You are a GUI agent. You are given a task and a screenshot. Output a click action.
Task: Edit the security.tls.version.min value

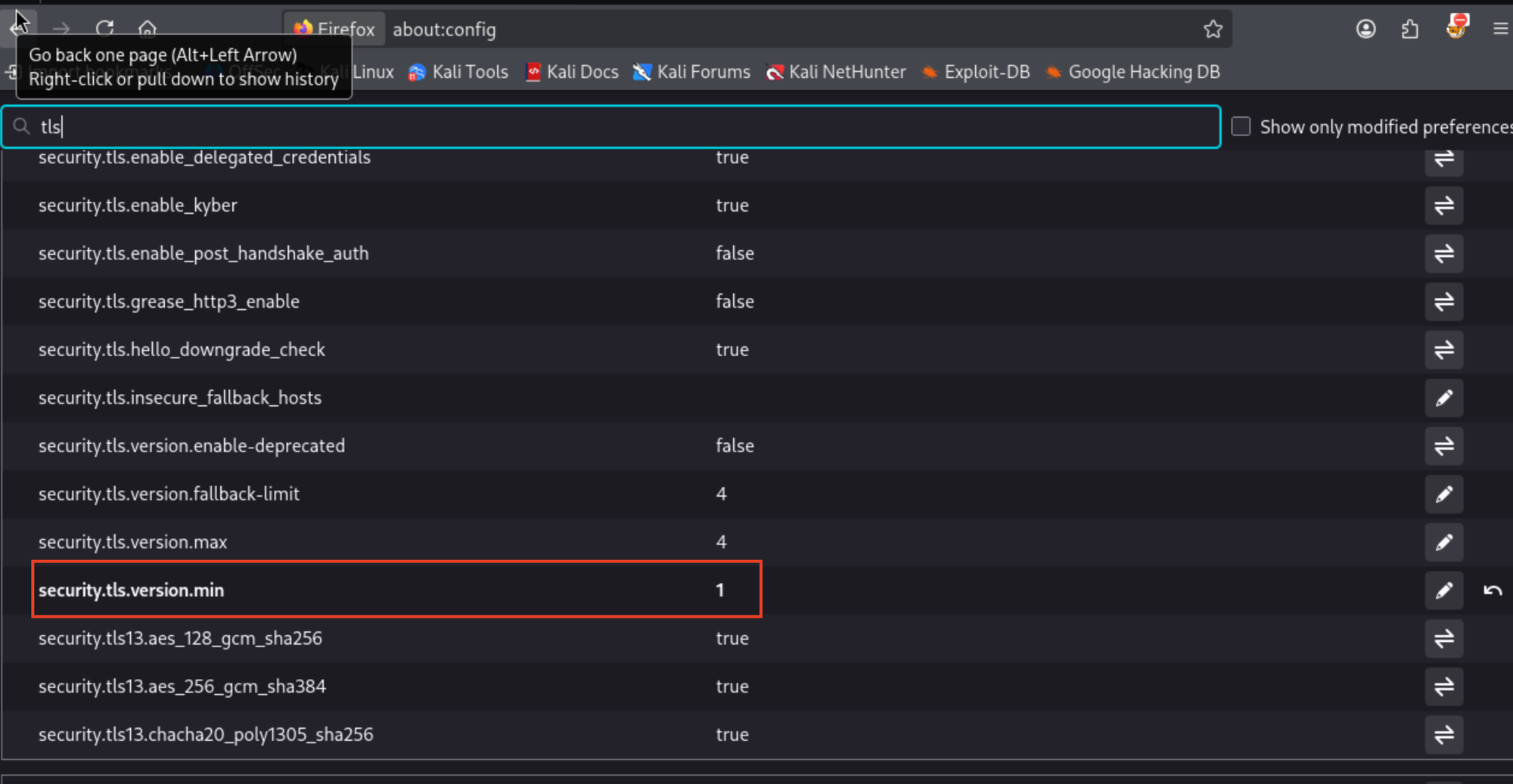click(x=1443, y=590)
